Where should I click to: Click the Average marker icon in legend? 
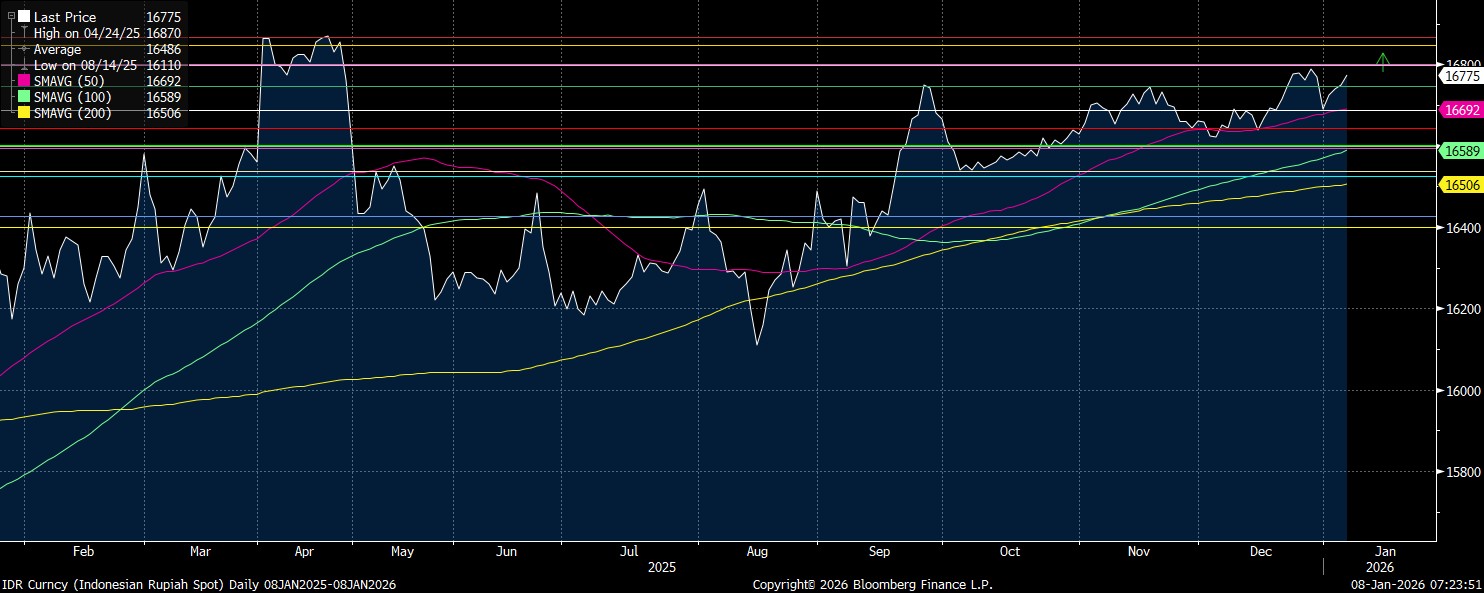[24, 49]
